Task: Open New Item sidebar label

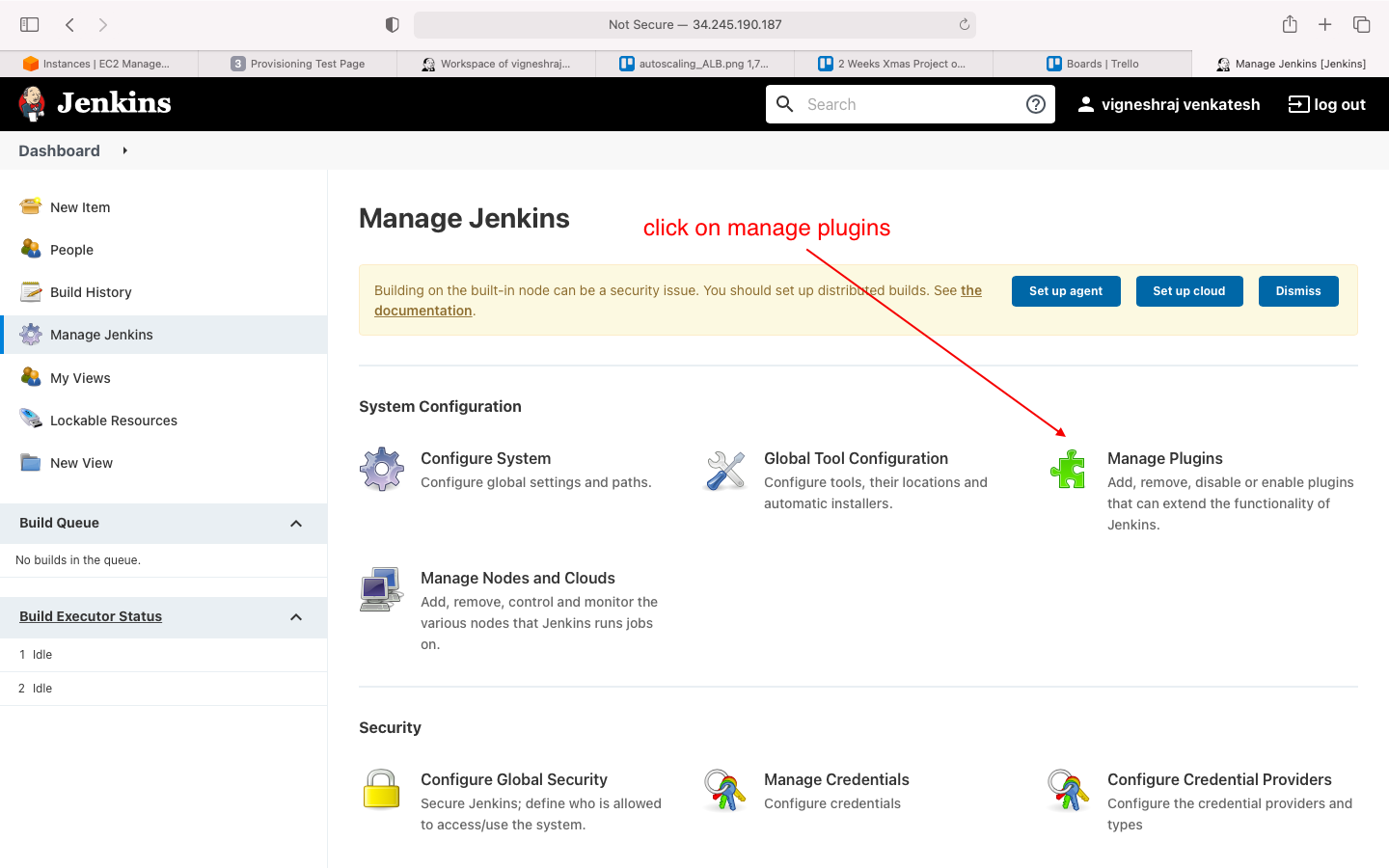Action: pos(80,207)
